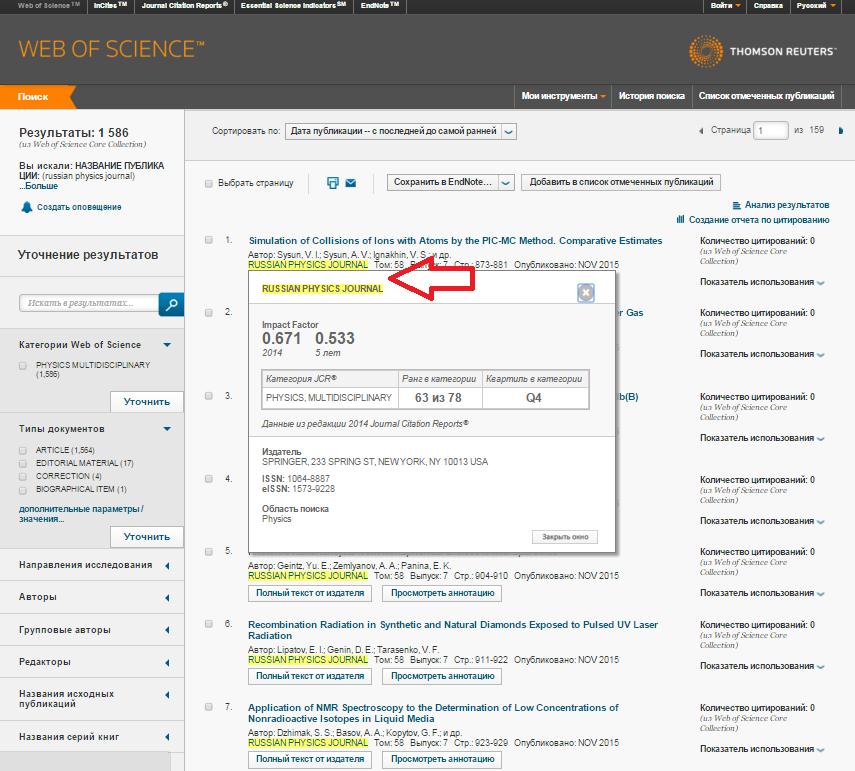Click the ...Больше link under the search query

tap(38, 186)
